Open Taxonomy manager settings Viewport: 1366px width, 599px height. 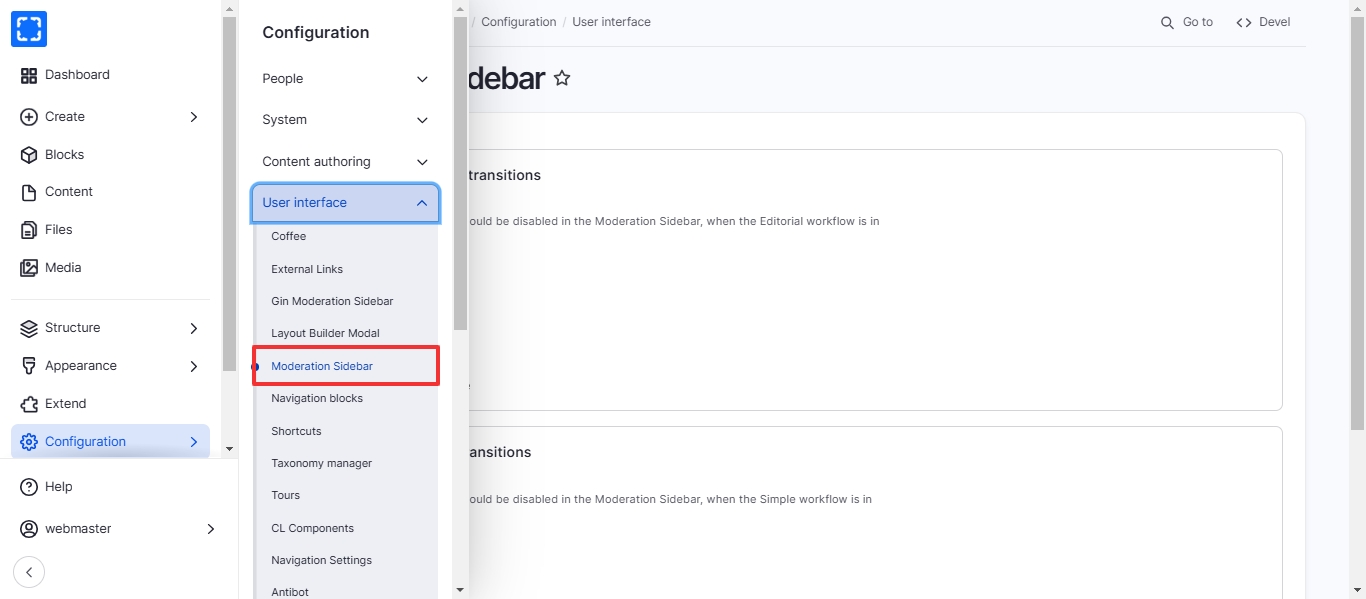point(321,463)
